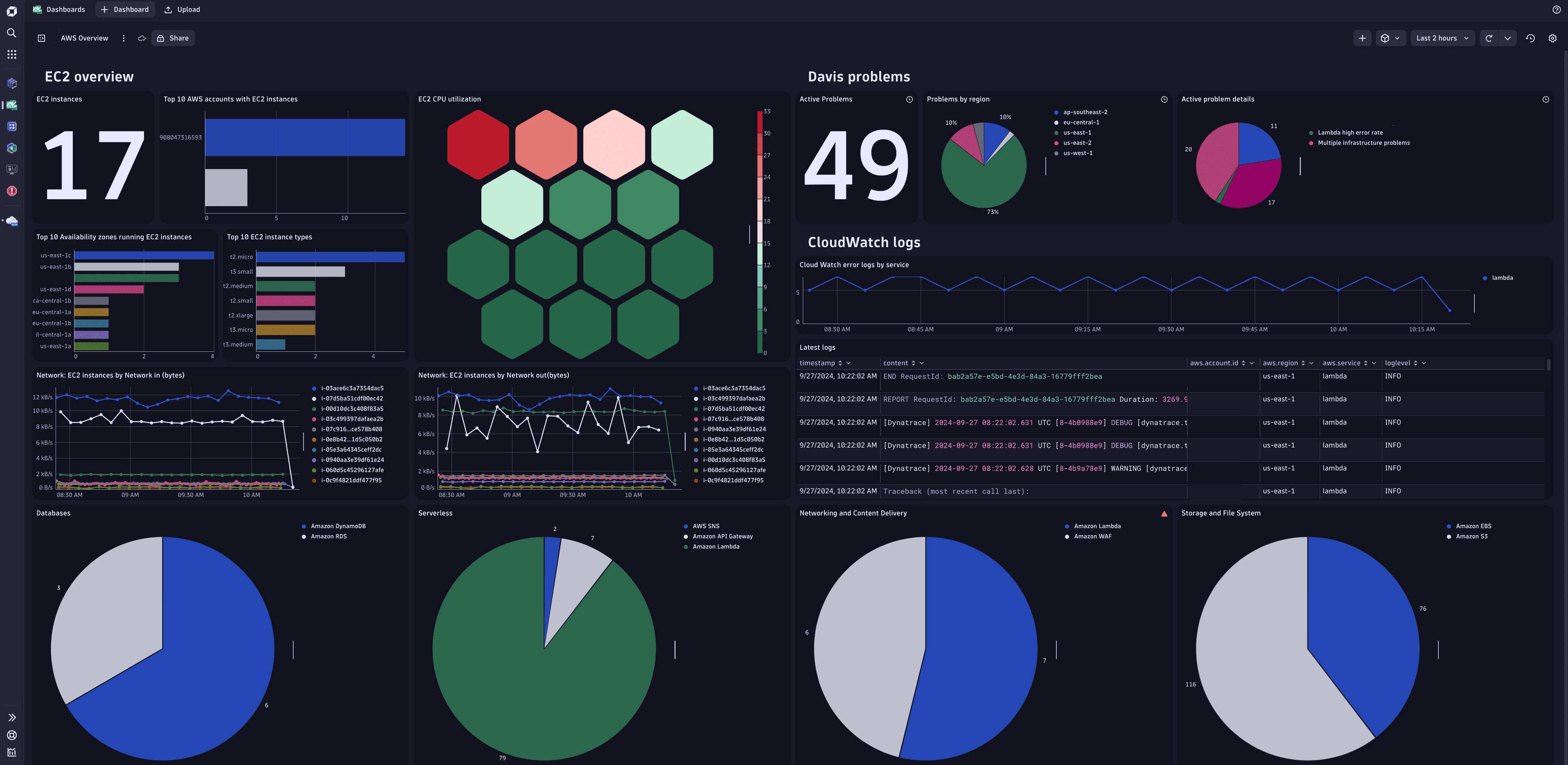Toggle us-east-1 legend entry in Problems by region

1072,133
